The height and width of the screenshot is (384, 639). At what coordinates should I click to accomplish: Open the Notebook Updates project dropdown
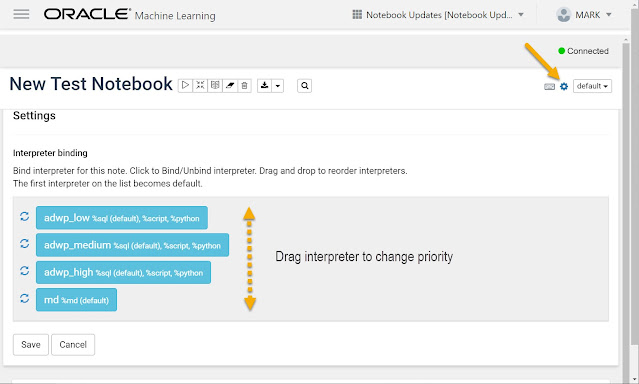coord(438,15)
